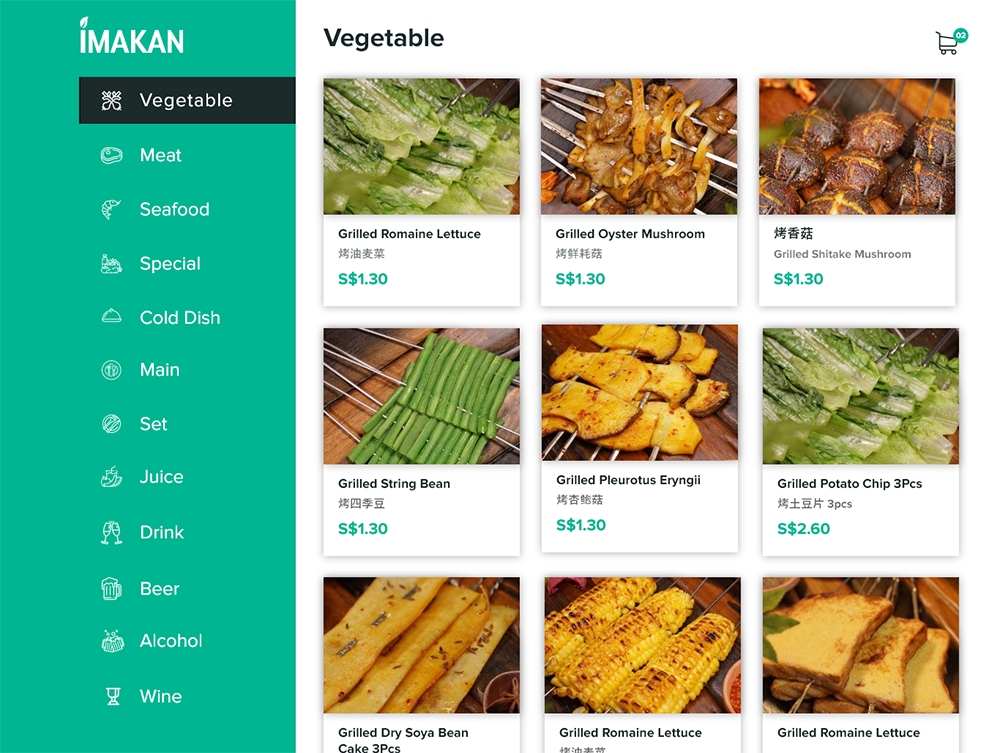Viewport: 1000px width, 753px height.
Task: Click the shrimp icon beside Seafood
Action: click(112, 209)
